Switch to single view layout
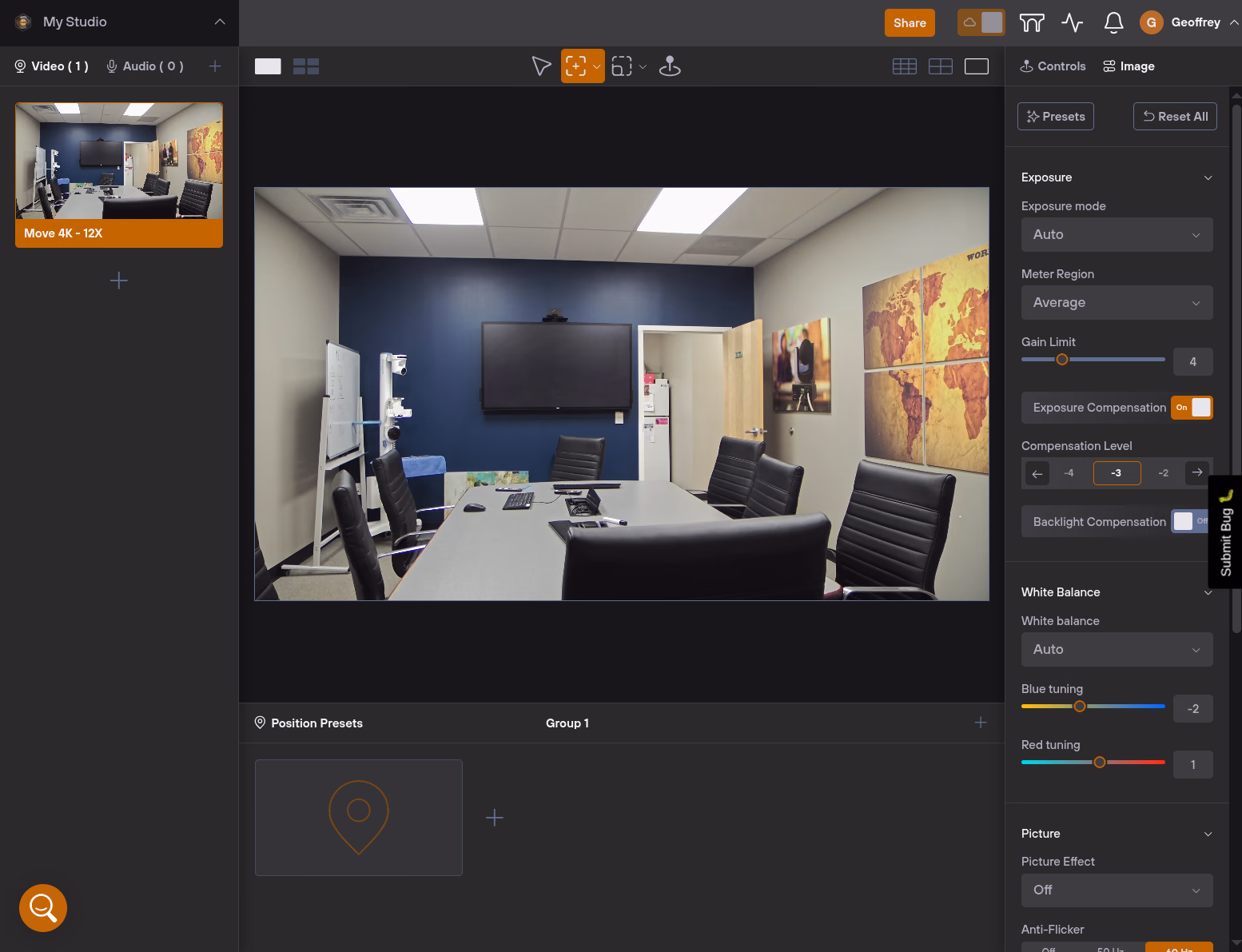Screen dimensions: 1242x952 [x=268, y=66]
